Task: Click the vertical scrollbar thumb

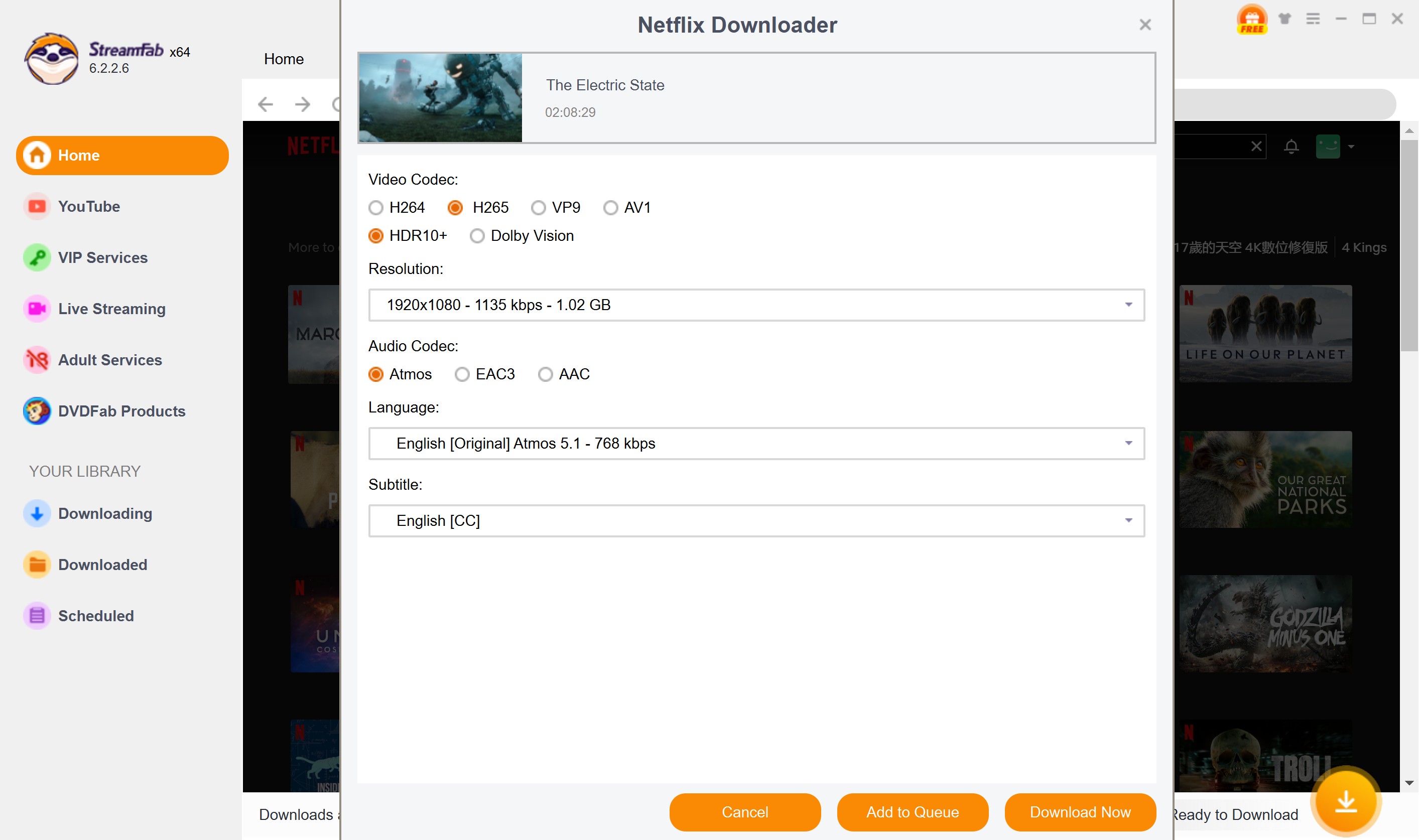Action: pyautogui.click(x=1409, y=246)
